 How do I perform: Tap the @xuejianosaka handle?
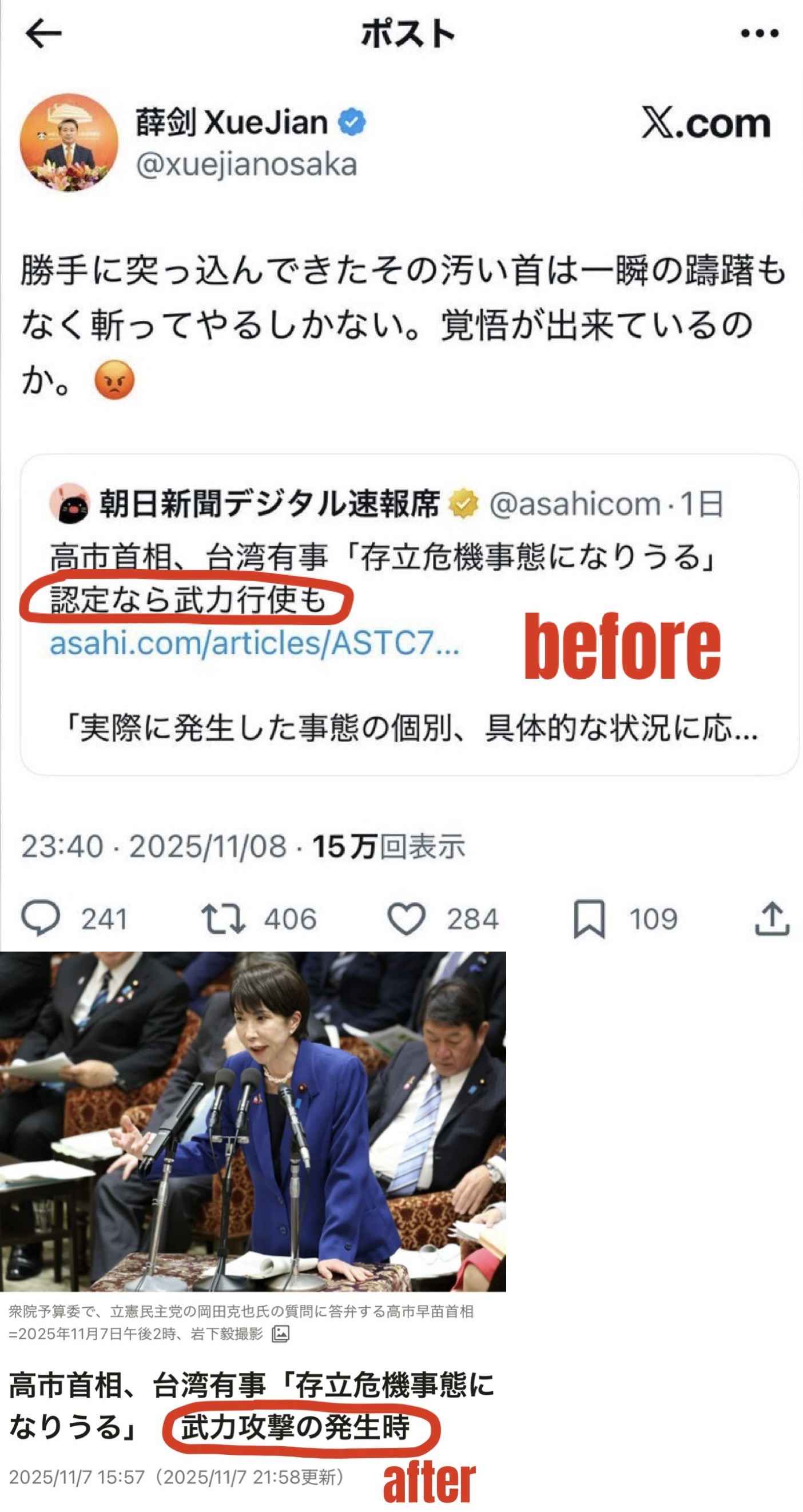247,165
